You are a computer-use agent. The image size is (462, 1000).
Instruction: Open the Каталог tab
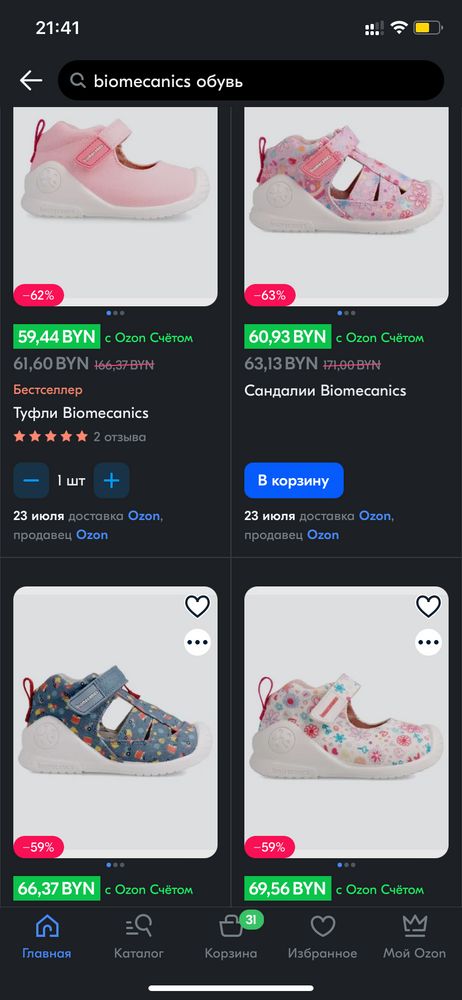click(138, 936)
